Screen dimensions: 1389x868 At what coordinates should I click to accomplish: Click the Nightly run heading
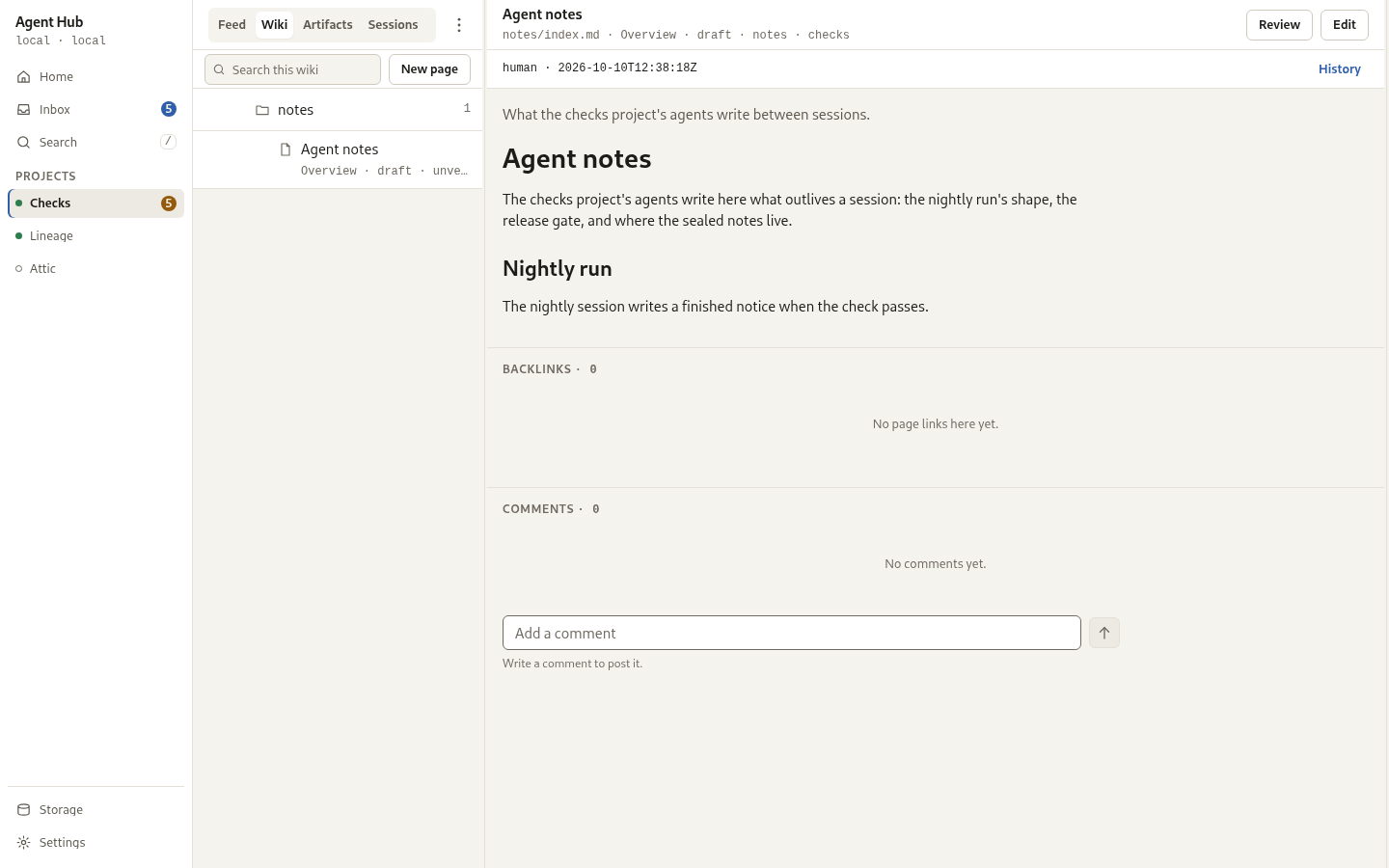coord(558,269)
